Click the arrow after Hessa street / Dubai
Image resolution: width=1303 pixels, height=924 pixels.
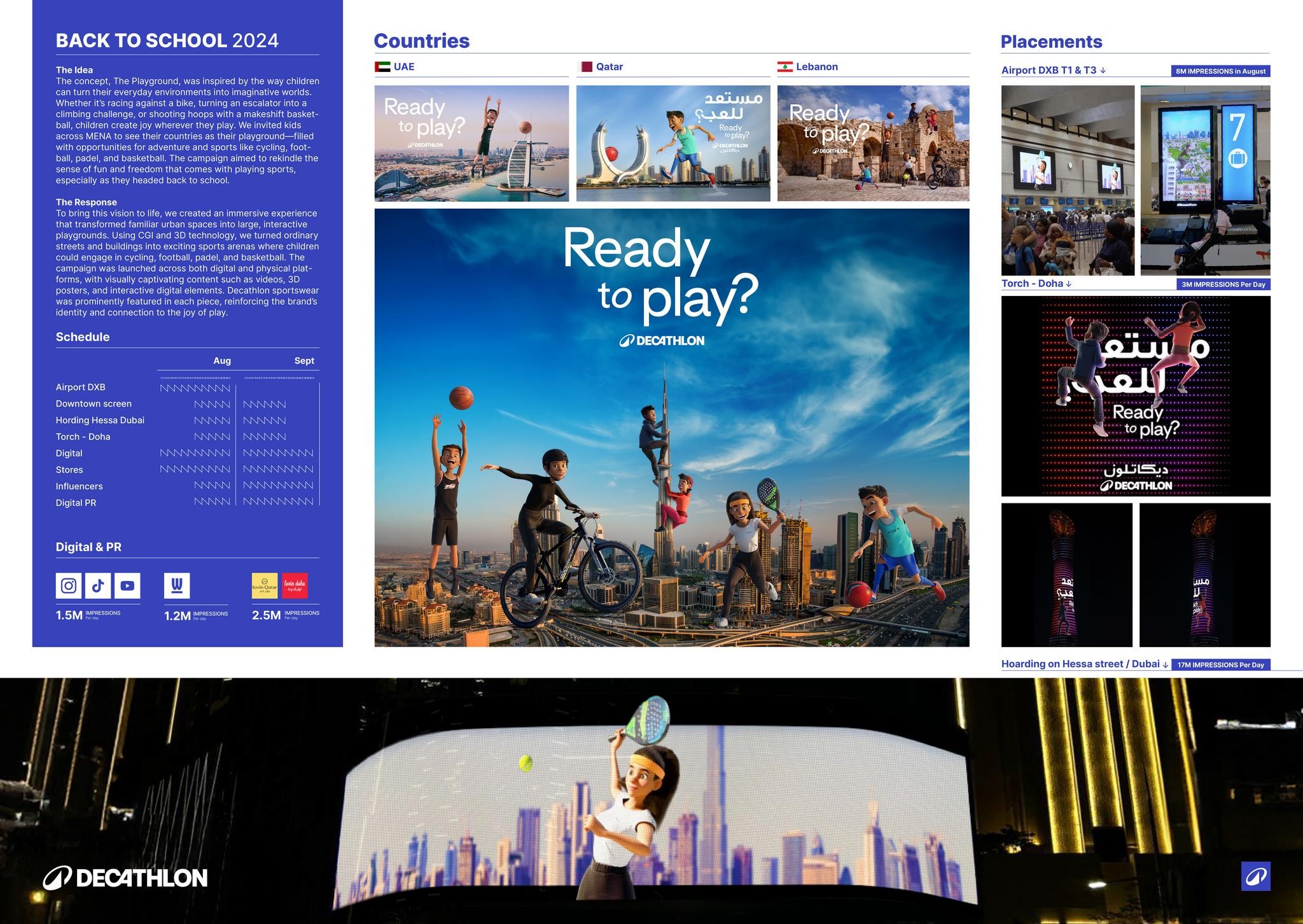[1166, 664]
